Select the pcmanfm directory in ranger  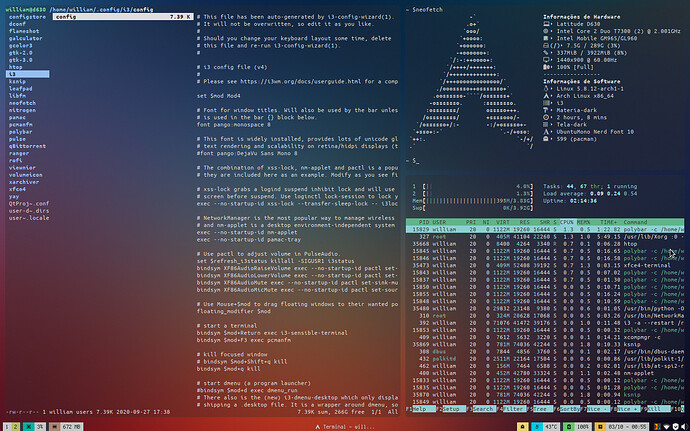(21, 125)
